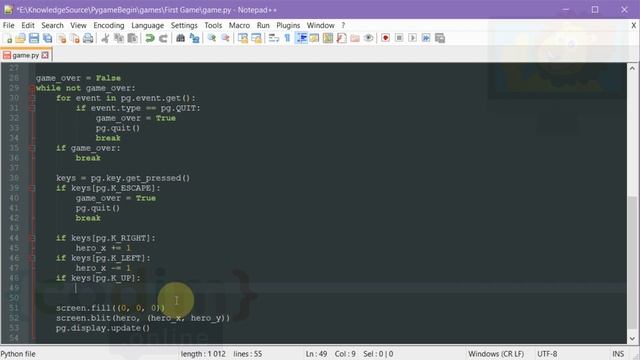Collapse the while loop at line 29
The image size is (640, 360).
(32, 88)
